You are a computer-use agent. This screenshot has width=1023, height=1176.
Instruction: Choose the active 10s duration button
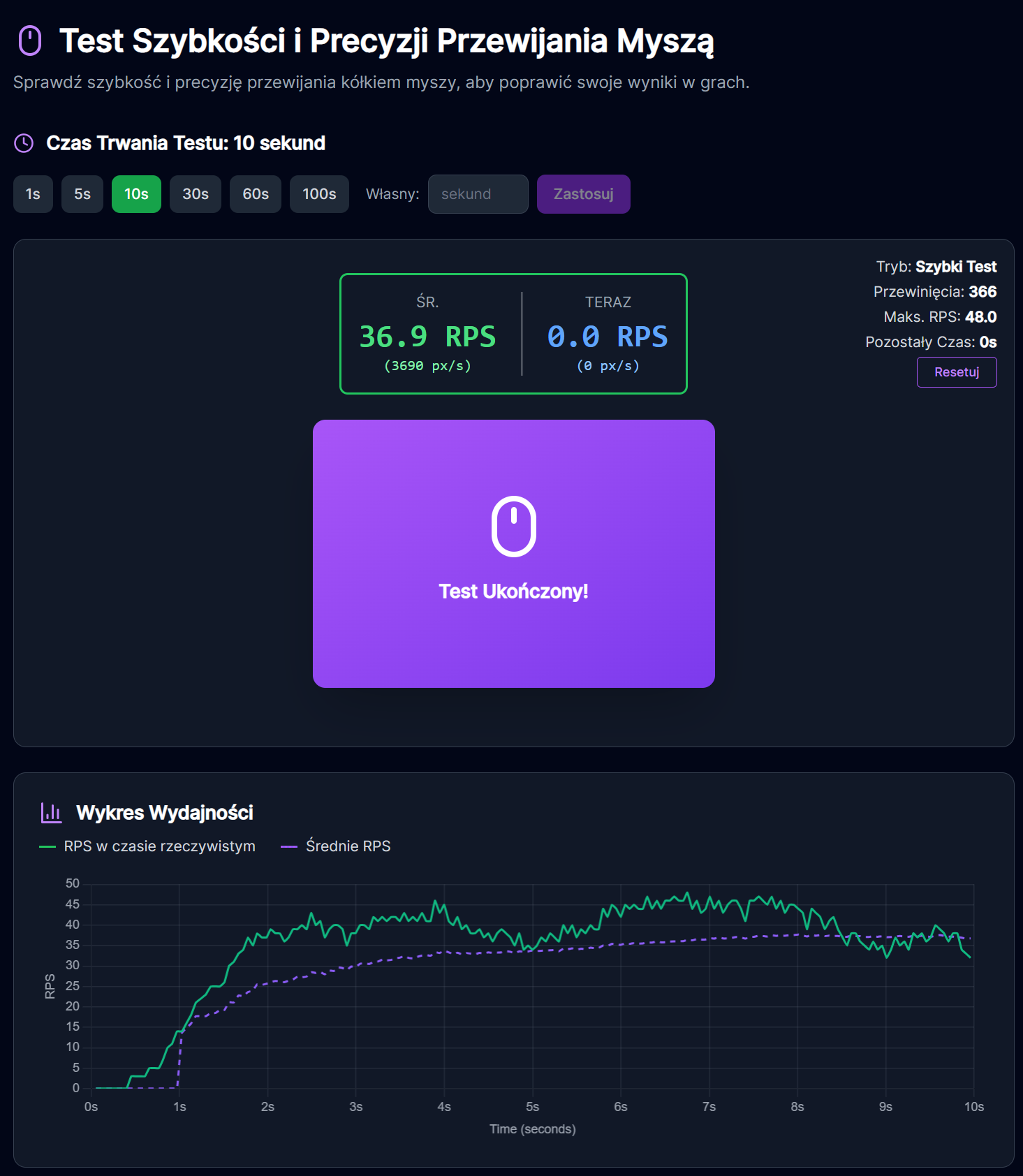coord(136,194)
